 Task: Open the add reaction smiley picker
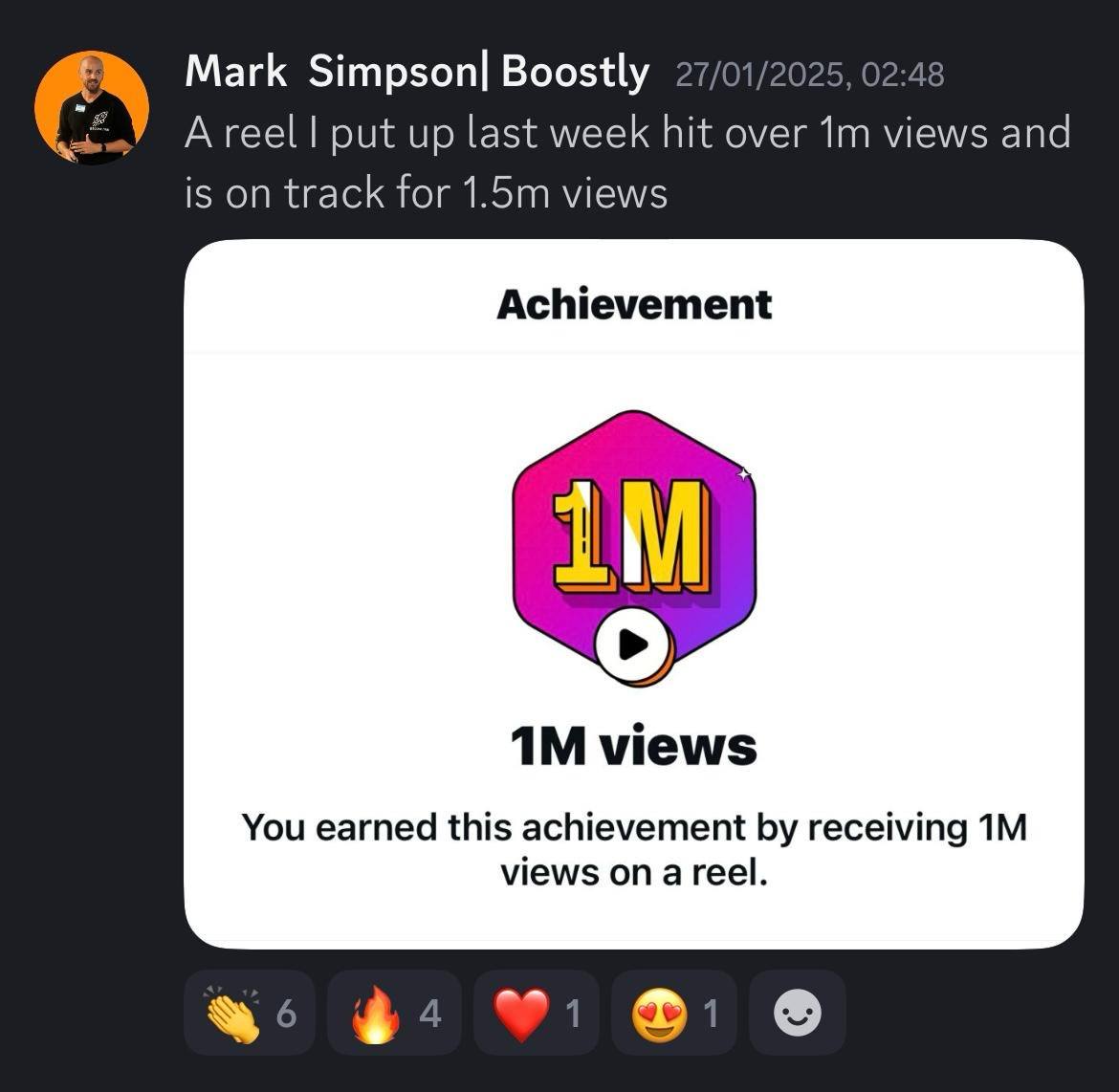coord(797,1013)
